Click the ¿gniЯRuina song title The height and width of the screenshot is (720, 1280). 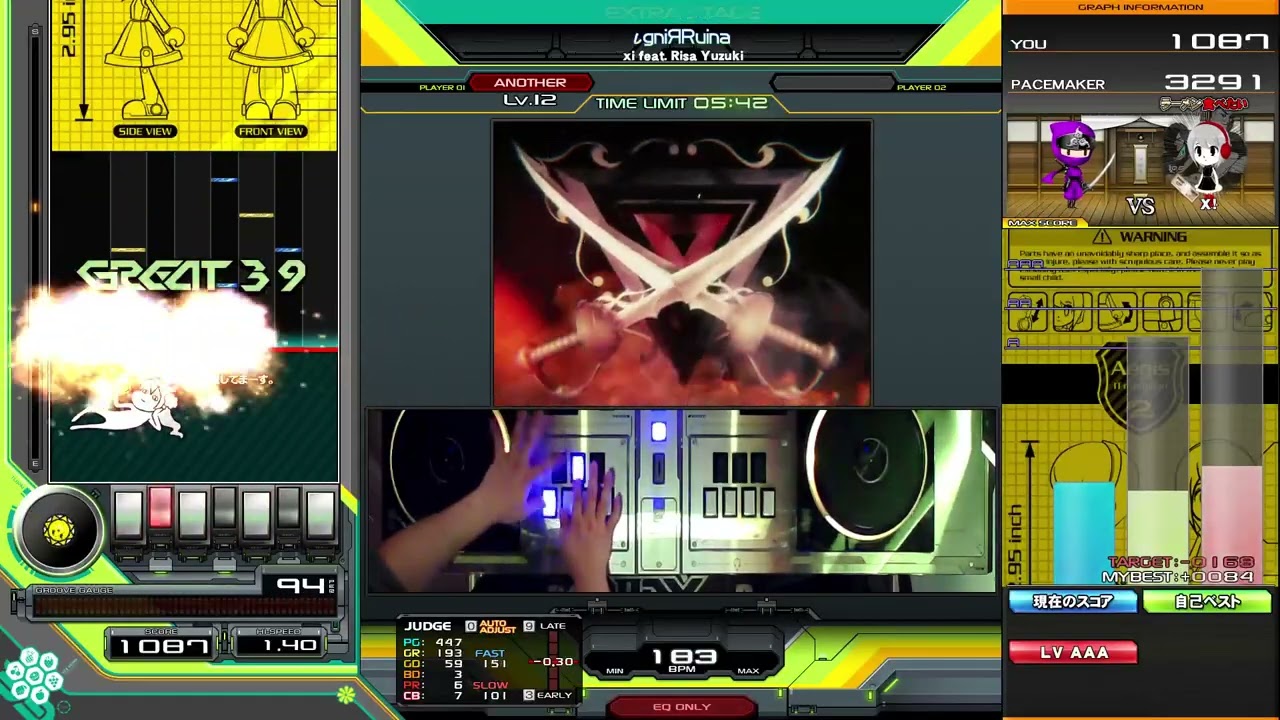pos(682,38)
